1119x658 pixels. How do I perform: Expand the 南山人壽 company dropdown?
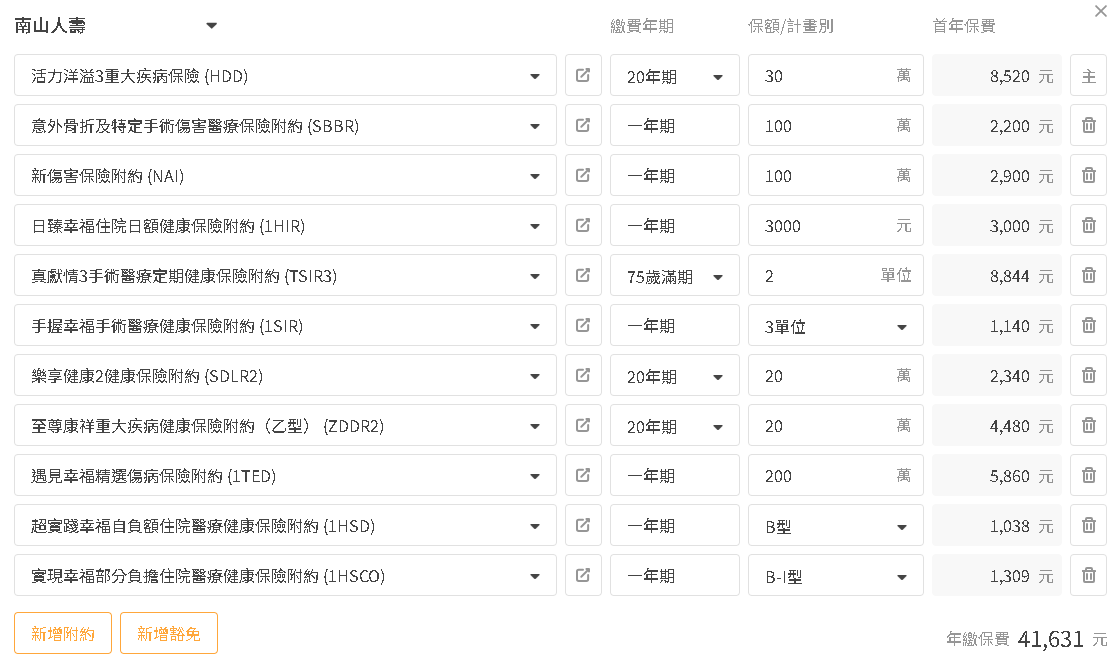coord(211,26)
